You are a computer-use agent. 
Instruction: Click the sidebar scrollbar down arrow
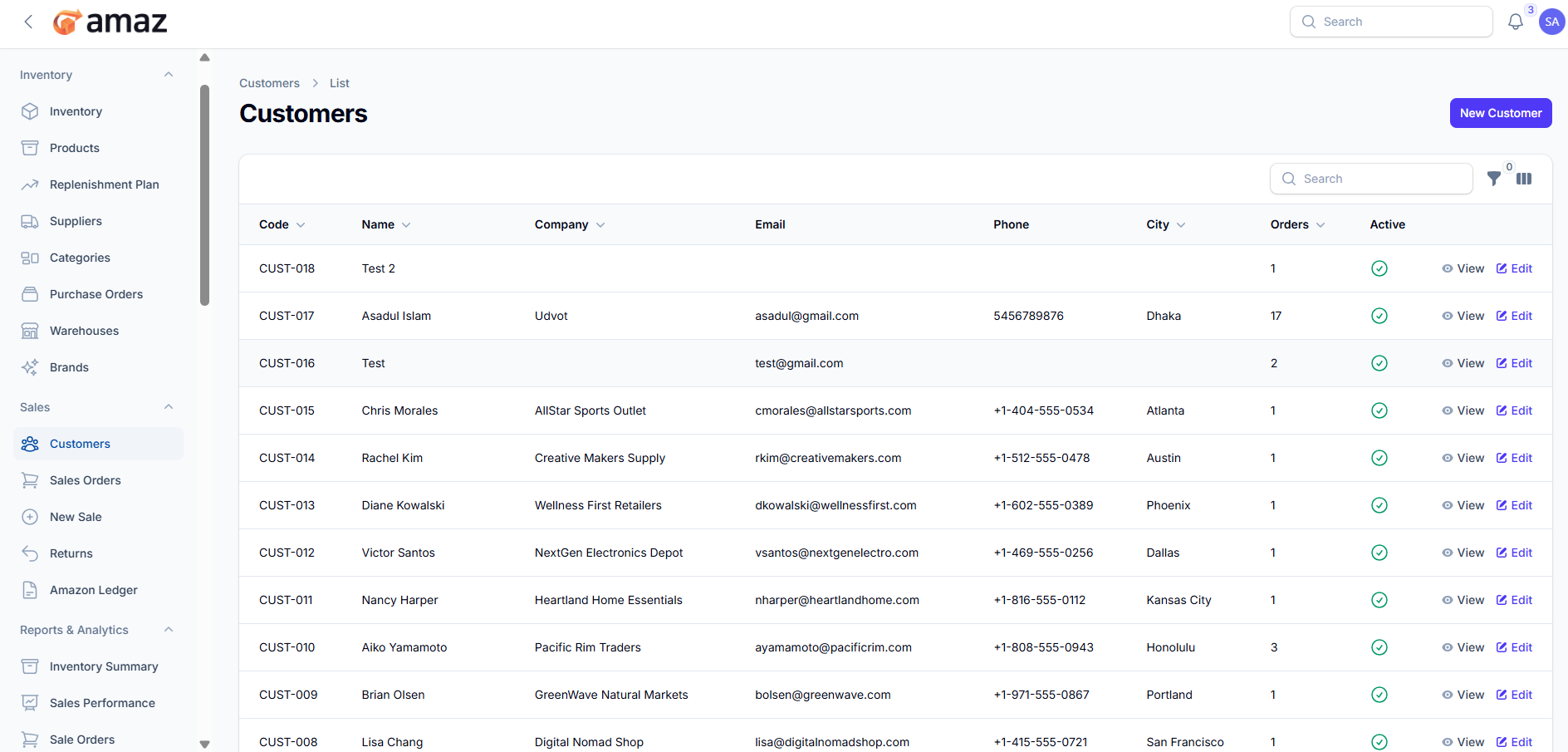coord(204,745)
